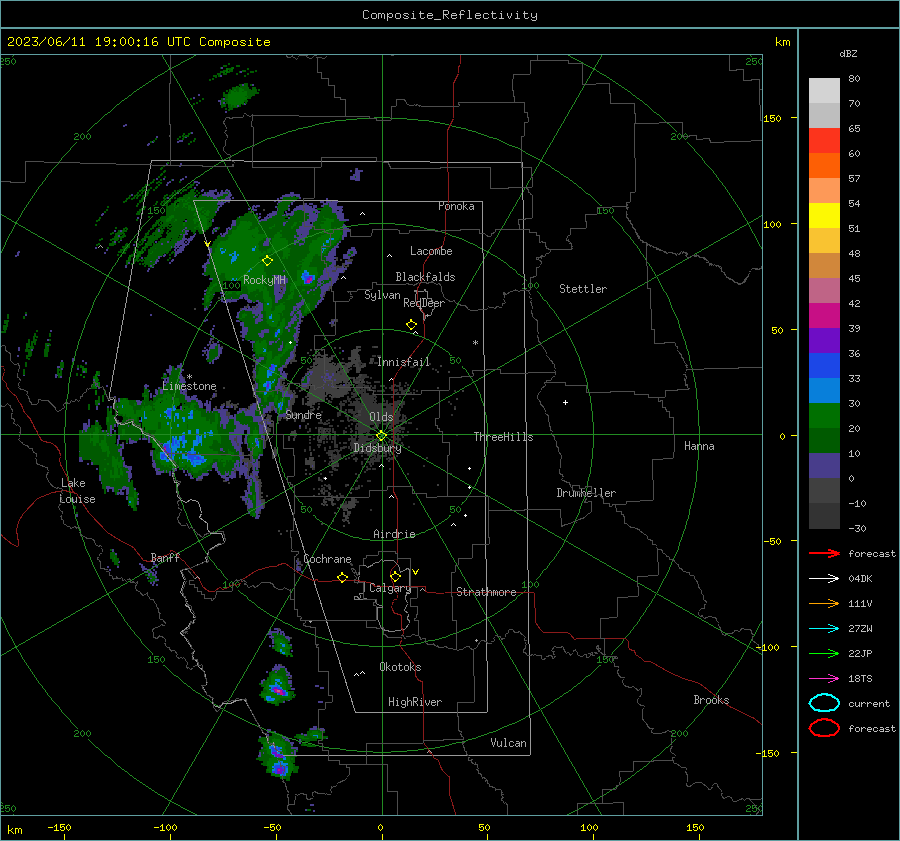Click the magenta 18TS arrow icon
Image resolution: width=900 pixels, height=841 pixels.
pos(824,679)
